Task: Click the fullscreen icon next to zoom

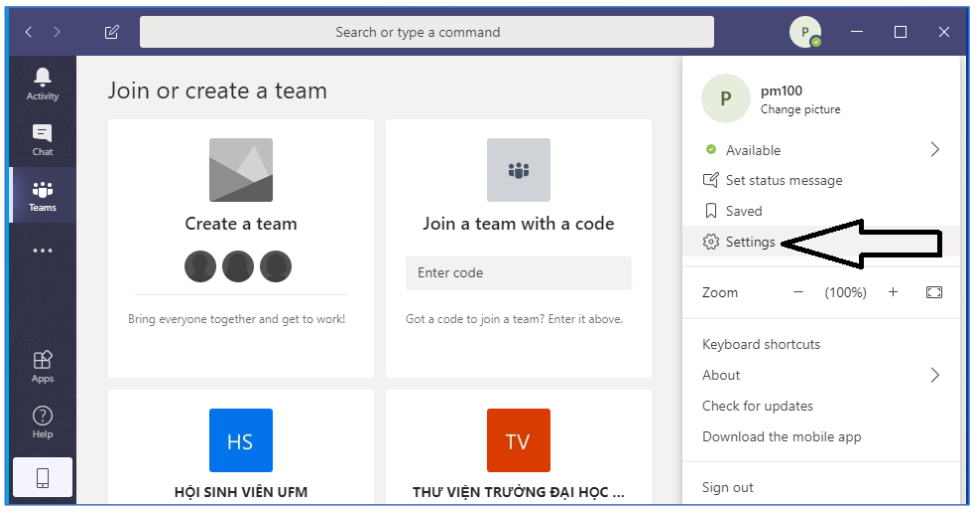Action: (x=934, y=292)
